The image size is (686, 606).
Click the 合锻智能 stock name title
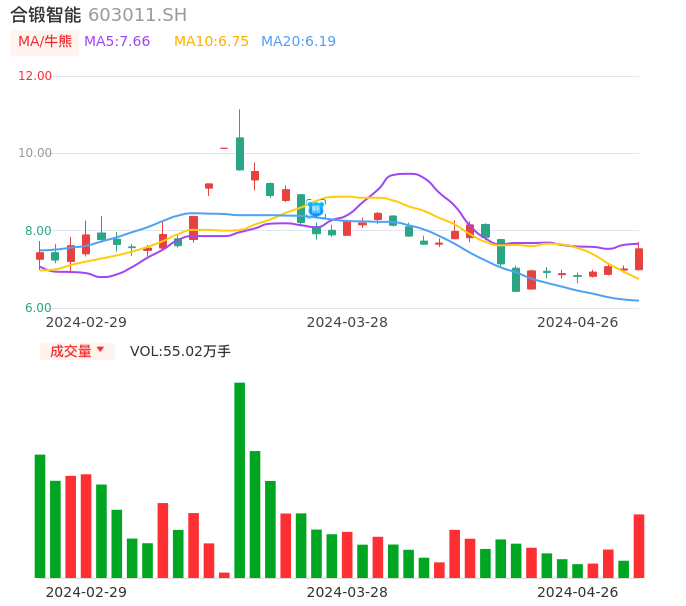[x=45, y=15]
